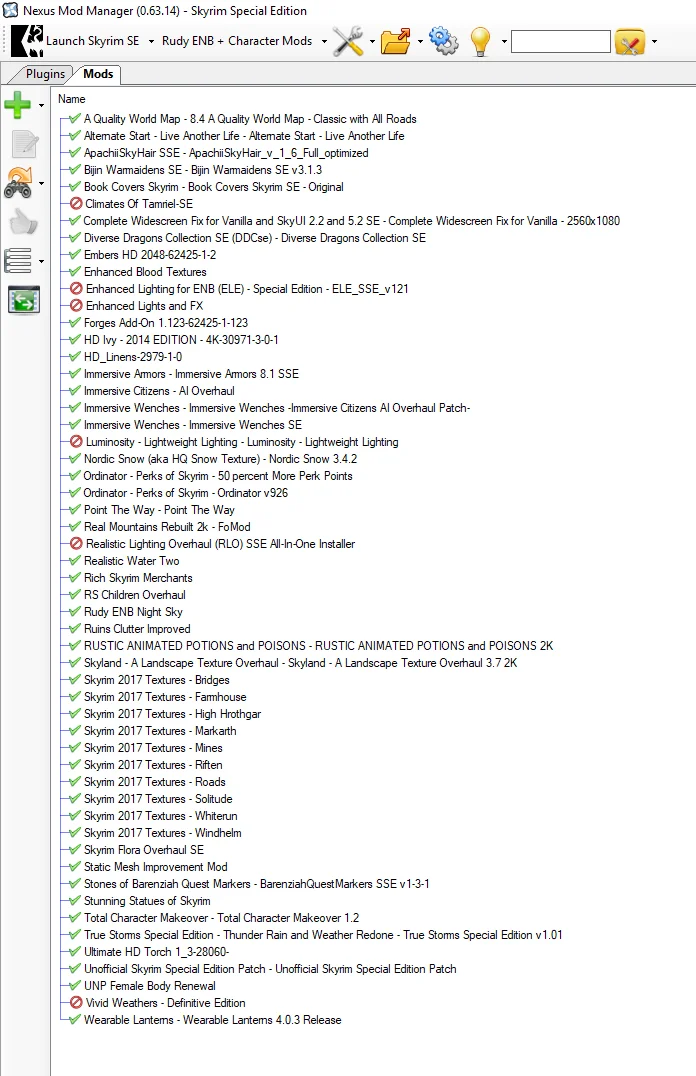Click disabled icon next to Climates Of Tamriel-SE
This screenshot has width=696, height=1076.
pos(76,204)
